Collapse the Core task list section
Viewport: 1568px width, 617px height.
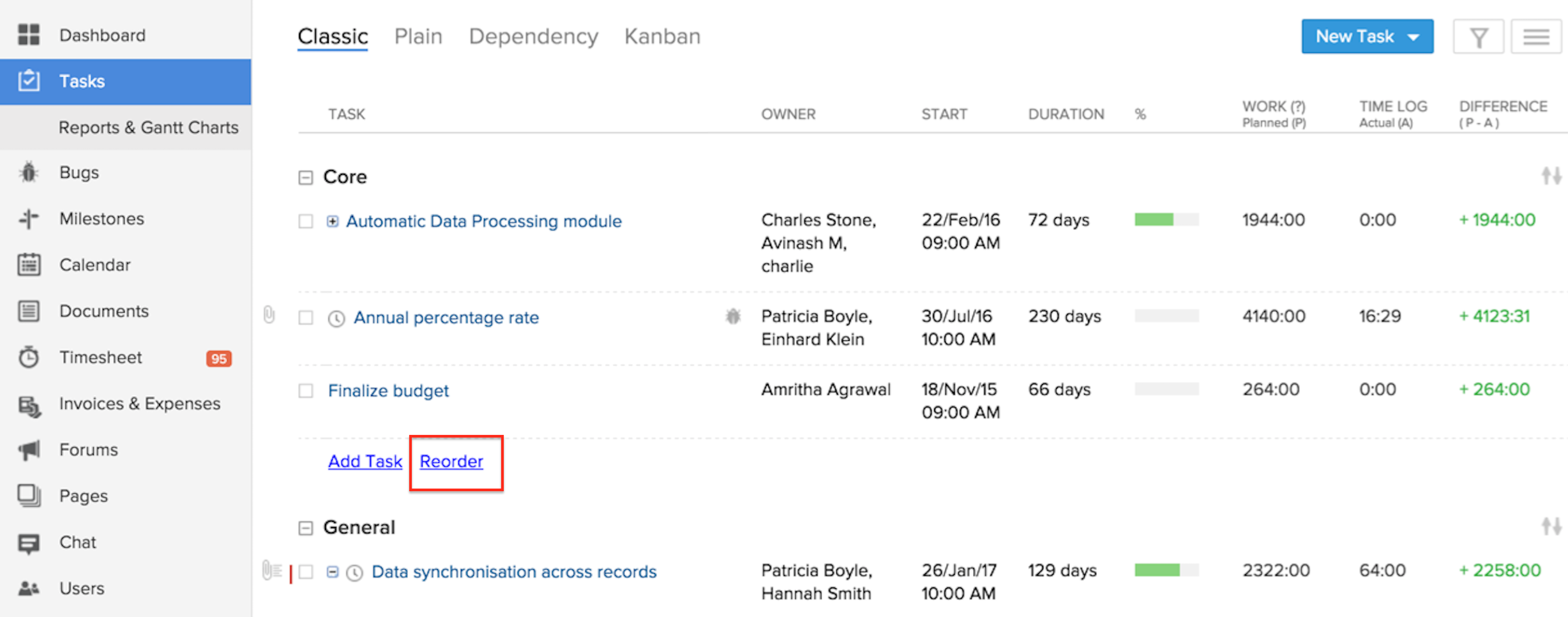pyautogui.click(x=306, y=178)
